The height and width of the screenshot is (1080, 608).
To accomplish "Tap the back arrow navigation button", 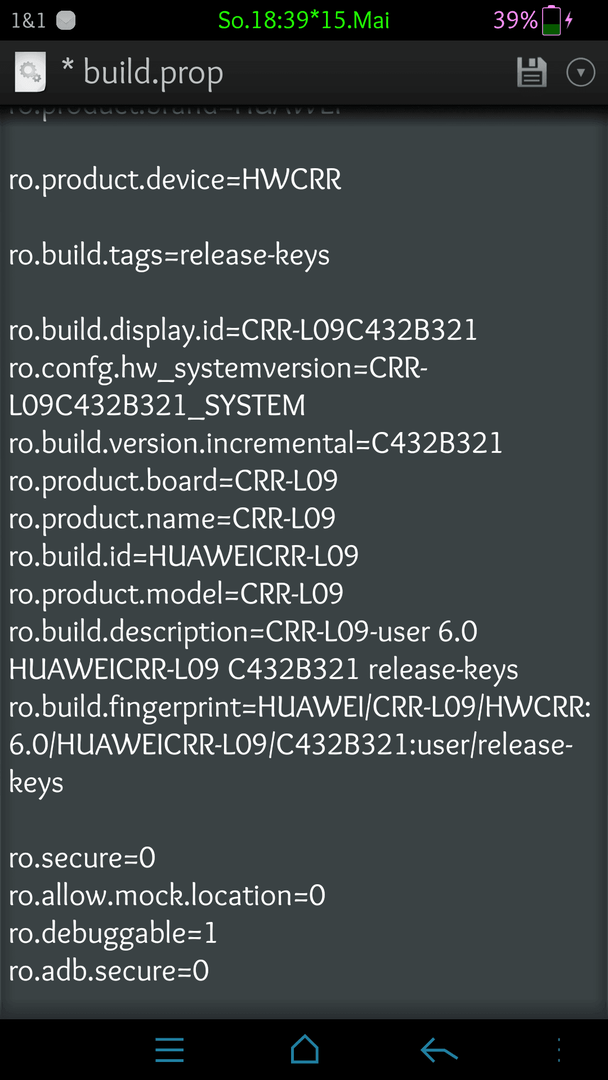I will [439, 1050].
